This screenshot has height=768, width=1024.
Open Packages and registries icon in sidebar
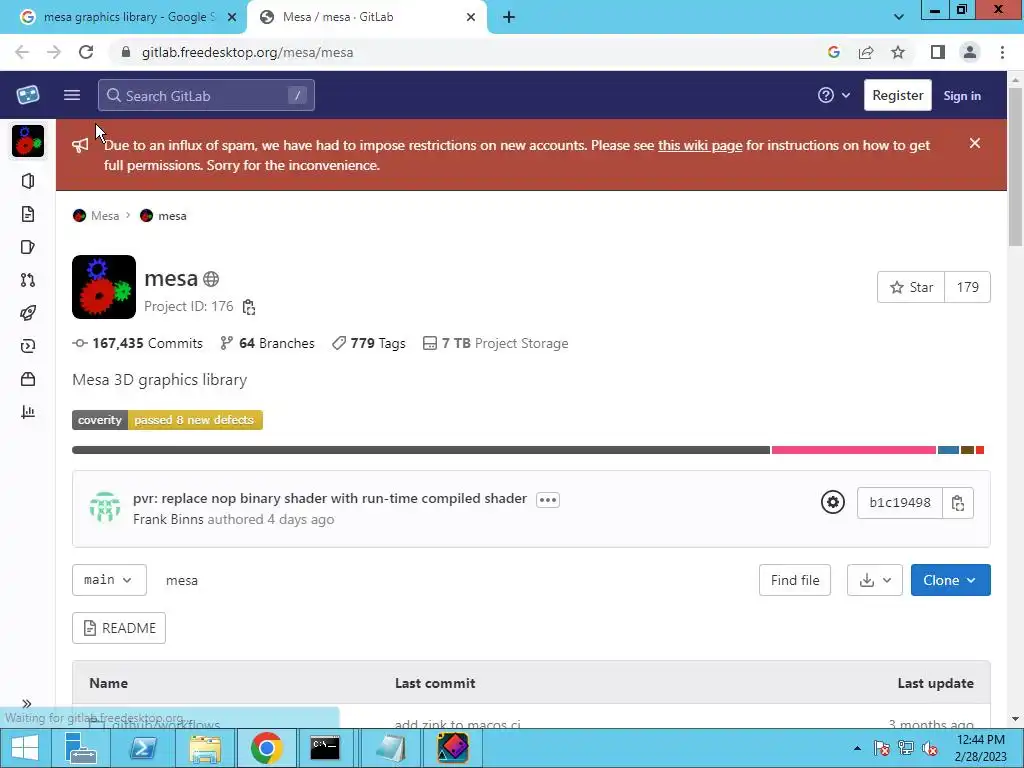click(x=28, y=379)
